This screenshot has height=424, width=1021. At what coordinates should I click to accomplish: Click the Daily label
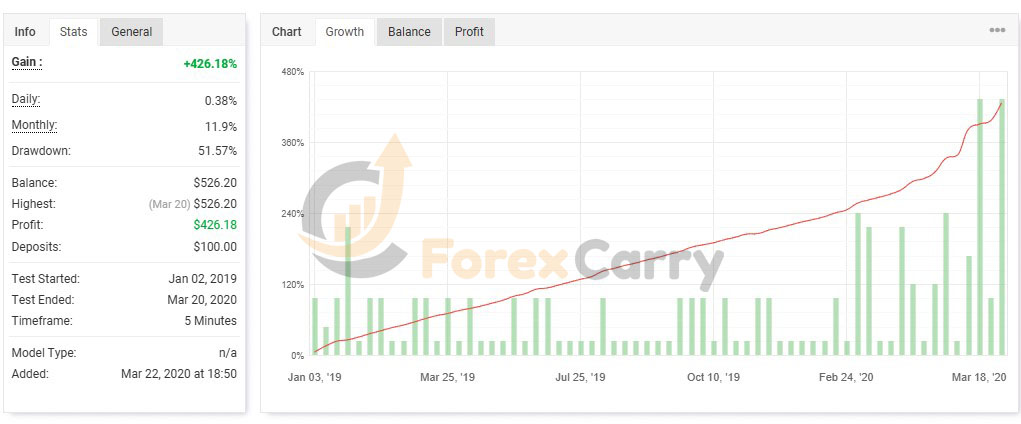point(26,100)
